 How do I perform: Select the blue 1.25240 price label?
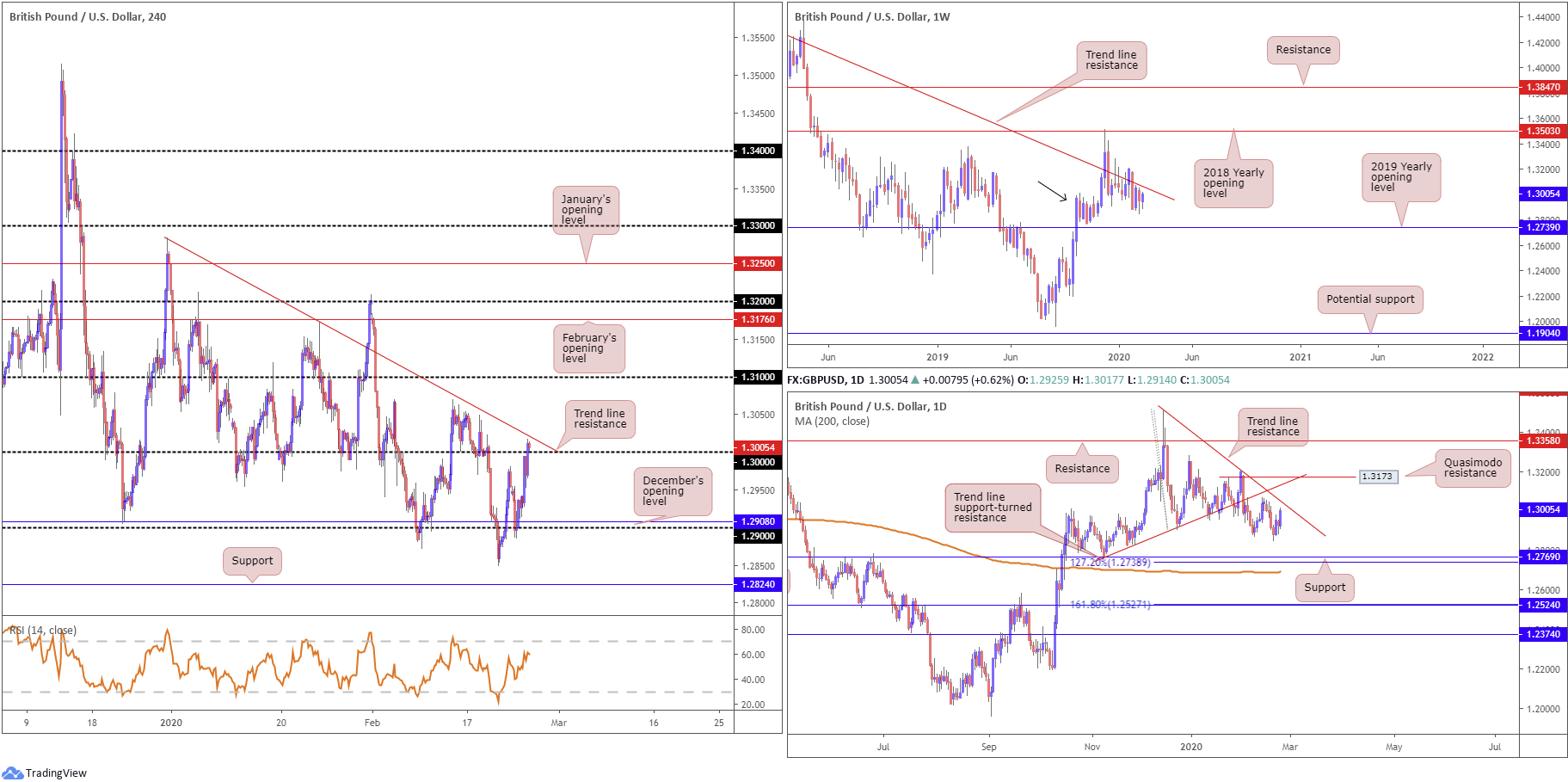pyautogui.click(x=1543, y=605)
